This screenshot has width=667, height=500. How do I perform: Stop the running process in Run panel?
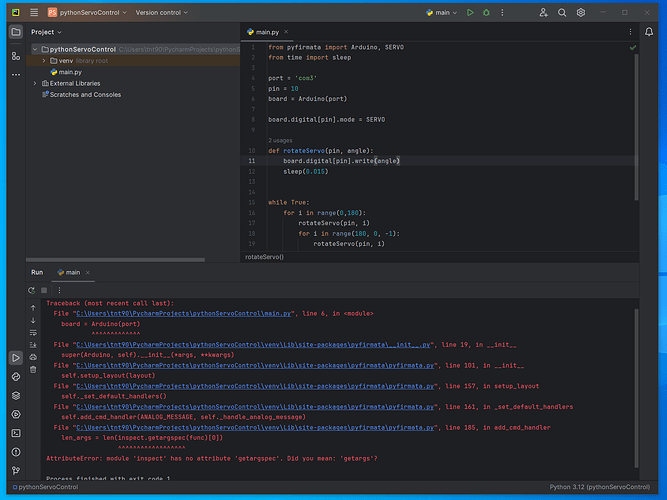tap(44, 290)
